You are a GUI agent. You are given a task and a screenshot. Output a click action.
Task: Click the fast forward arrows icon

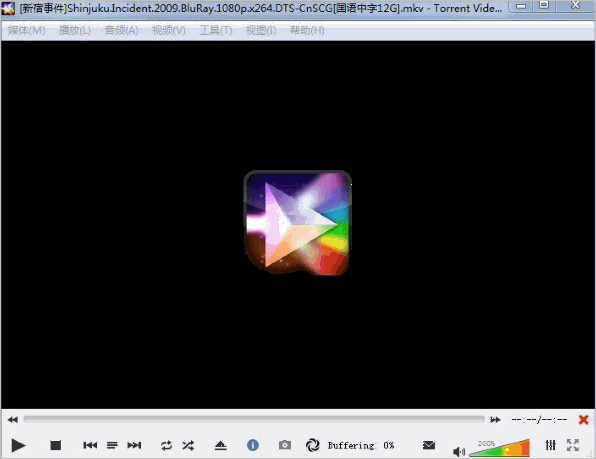tap(495, 419)
